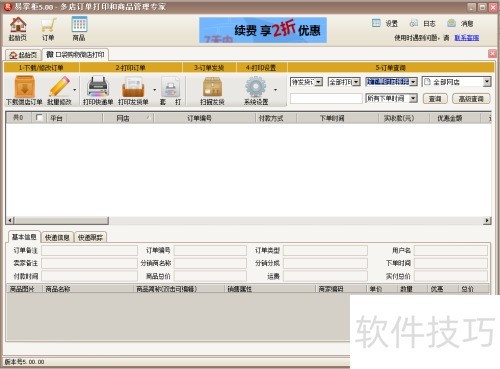This screenshot has width=500, height=369.
Task: Click the 起始页 home icon
Action: point(18,25)
